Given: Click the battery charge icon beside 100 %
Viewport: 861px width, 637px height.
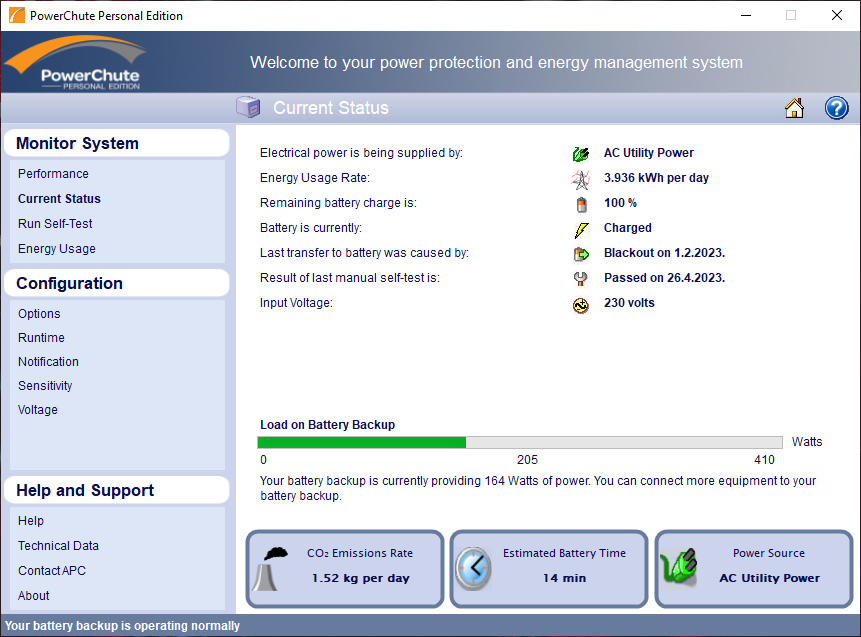Looking at the screenshot, I should click(x=581, y=204).
